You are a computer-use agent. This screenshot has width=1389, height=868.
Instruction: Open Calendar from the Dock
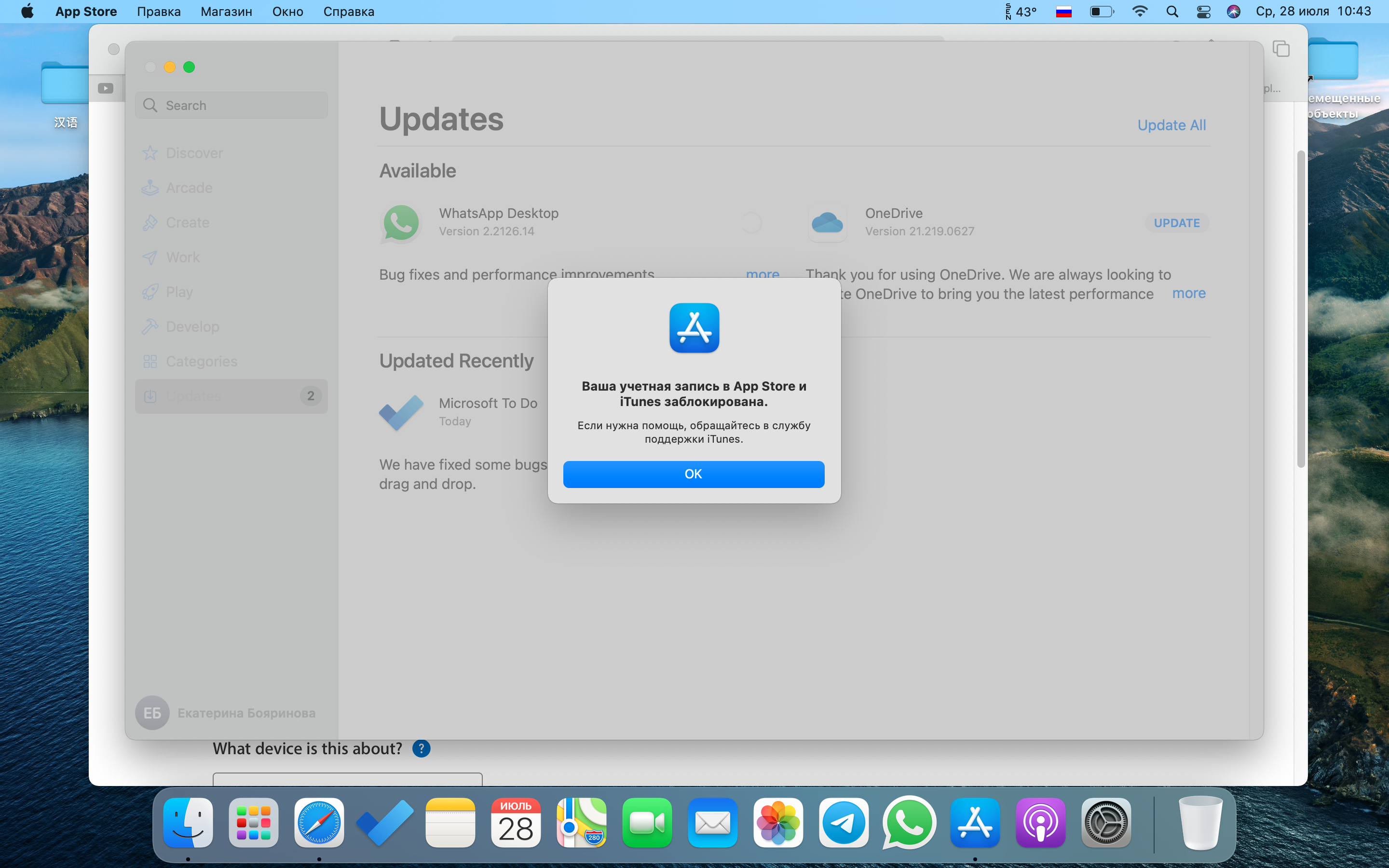[516, 823]
